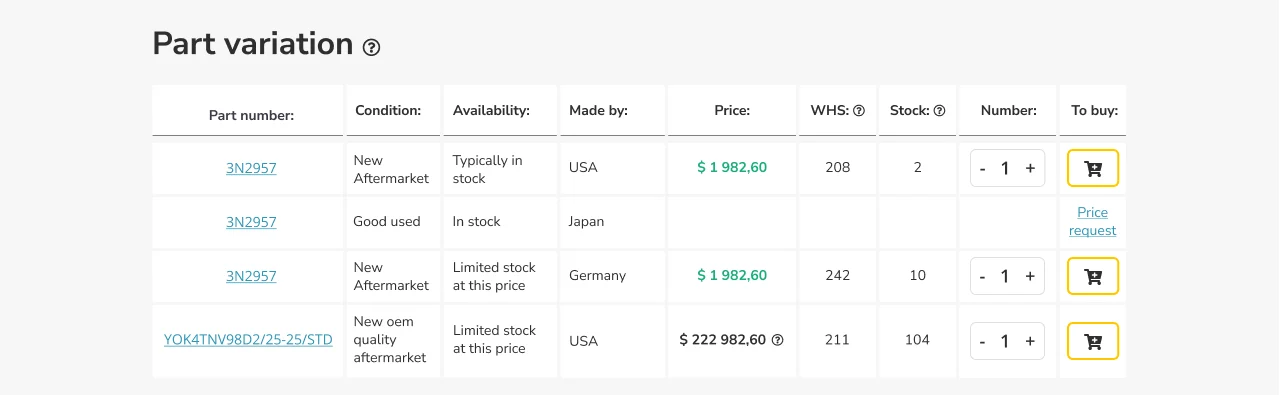
Task: Click the $ 222 982,60 price
Action: coord(722,340)
